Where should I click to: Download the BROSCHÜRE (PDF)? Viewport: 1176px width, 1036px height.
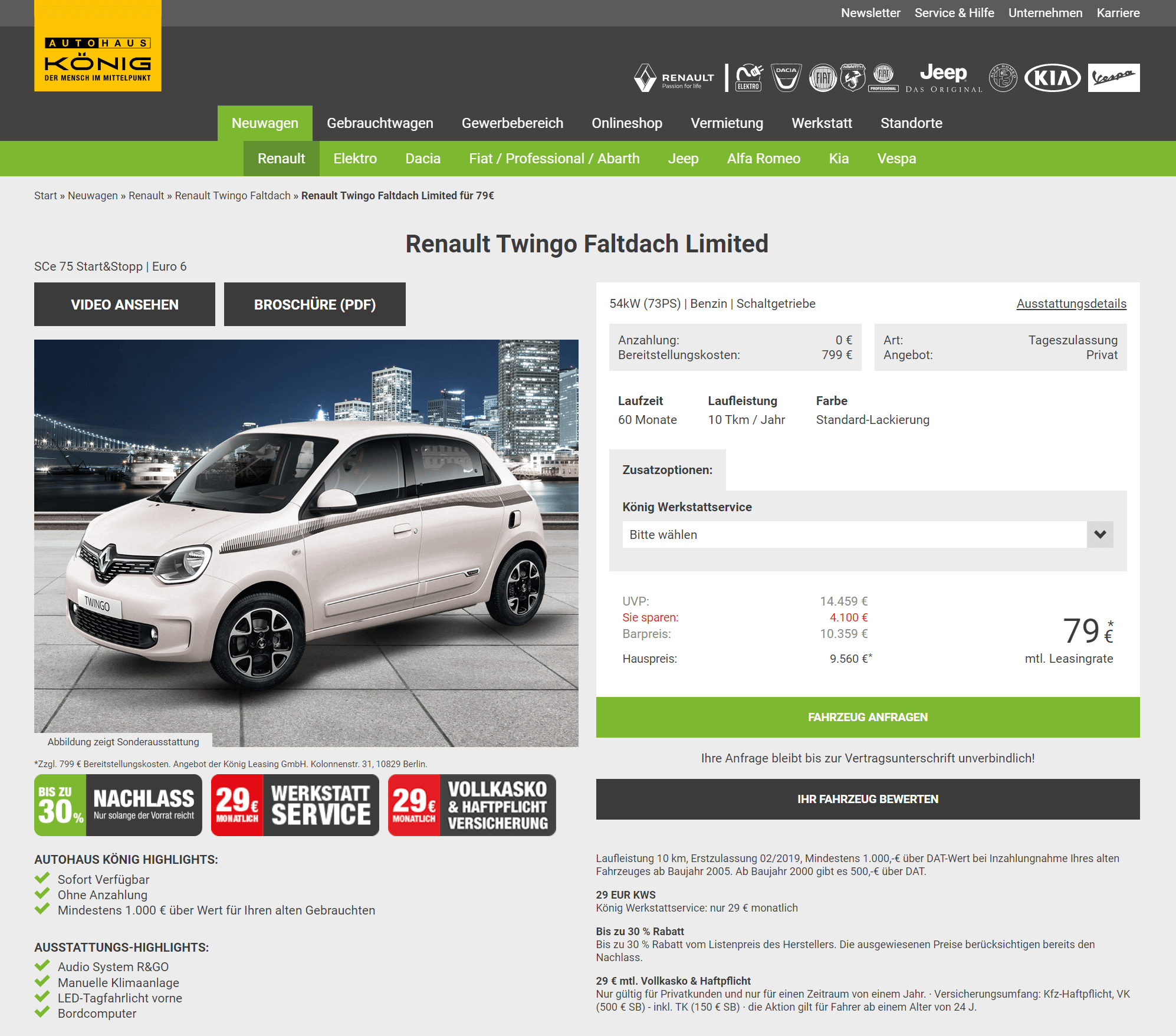tap(315, 304)
